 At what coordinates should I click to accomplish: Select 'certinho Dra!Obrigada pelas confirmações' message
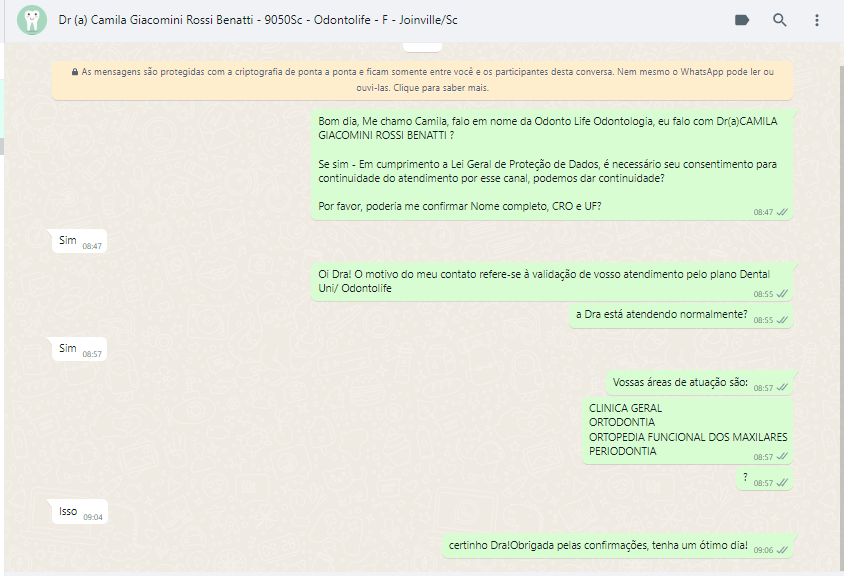tap(617, 546)
